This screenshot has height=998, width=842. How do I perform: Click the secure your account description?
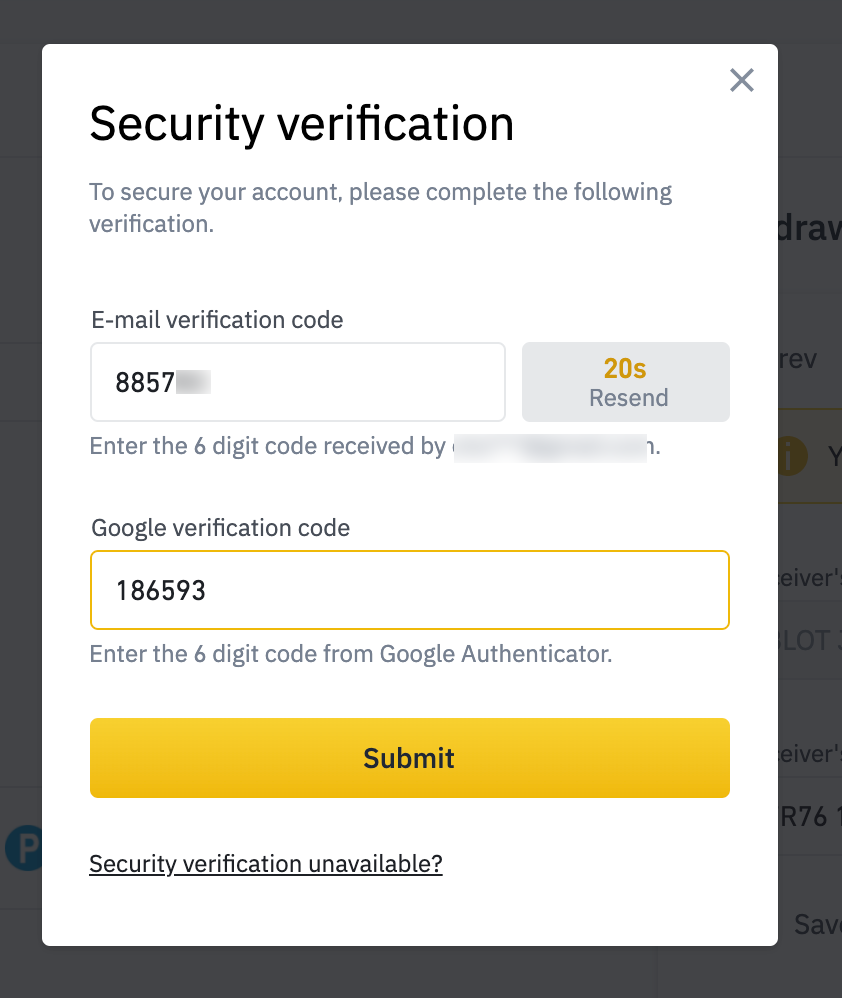click(381, 207)
